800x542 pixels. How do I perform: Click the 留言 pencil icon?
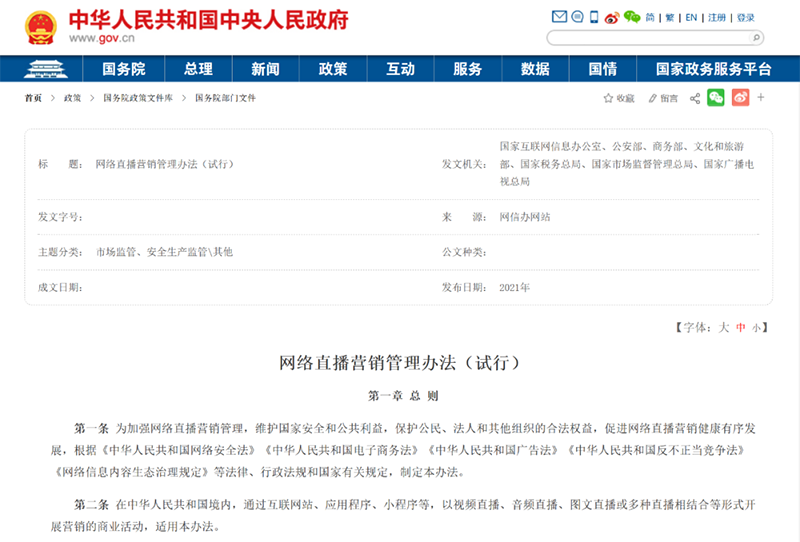[653, 98]
